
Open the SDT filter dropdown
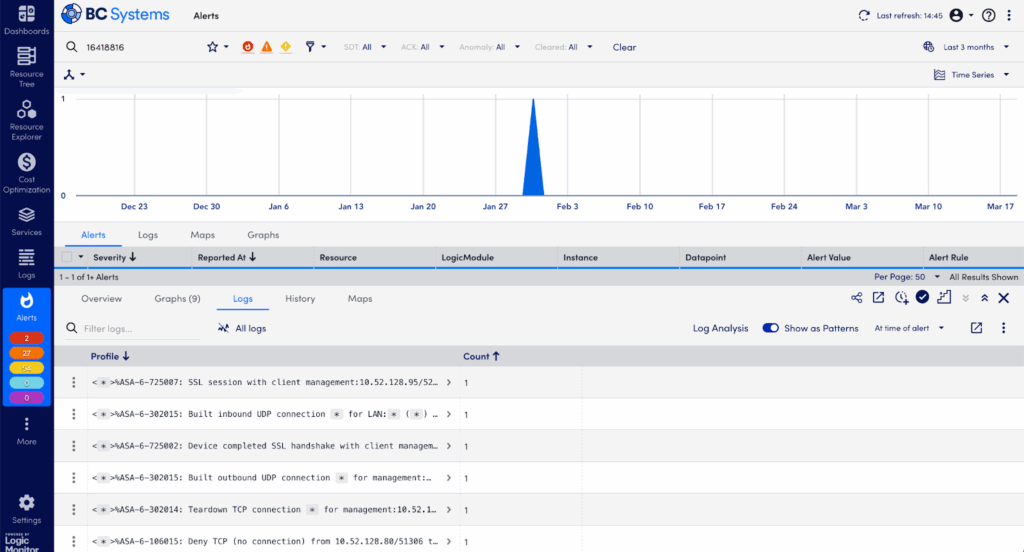click(364, 47)
